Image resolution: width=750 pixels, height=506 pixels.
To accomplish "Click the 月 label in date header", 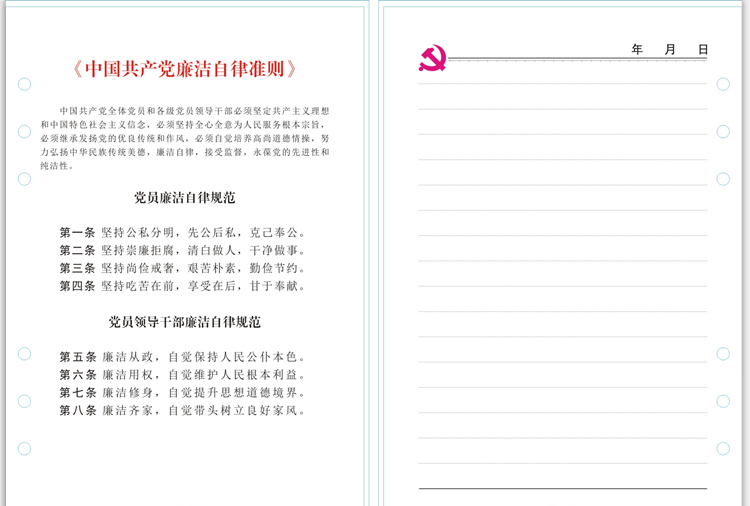I will [x=670, y=49].
